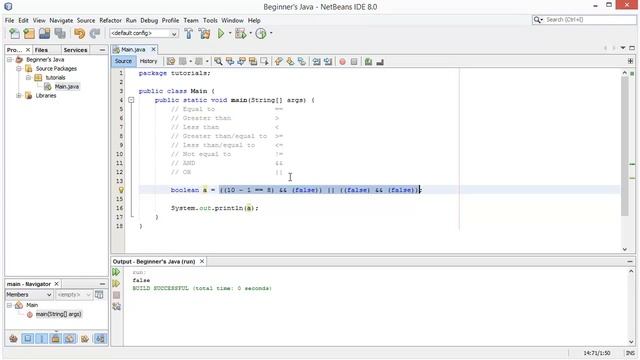Image resolution: width=640 pixels, height=360 pixels.
Task: Click the New Project toolbar icon
Action: point(29,33)
